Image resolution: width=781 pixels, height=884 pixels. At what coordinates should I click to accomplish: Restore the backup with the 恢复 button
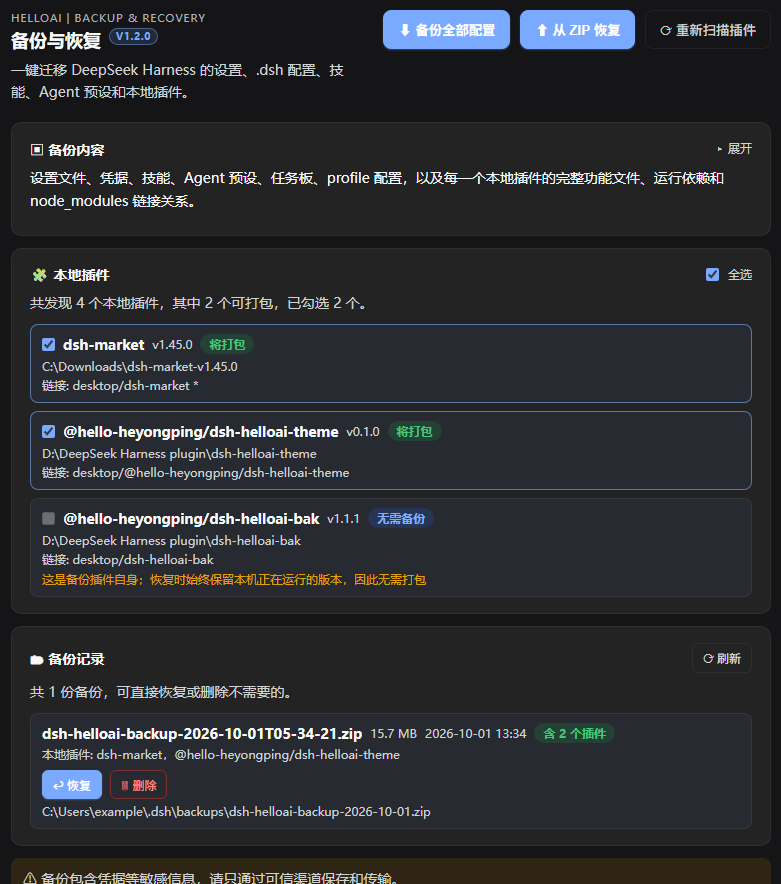click(72, 785)
